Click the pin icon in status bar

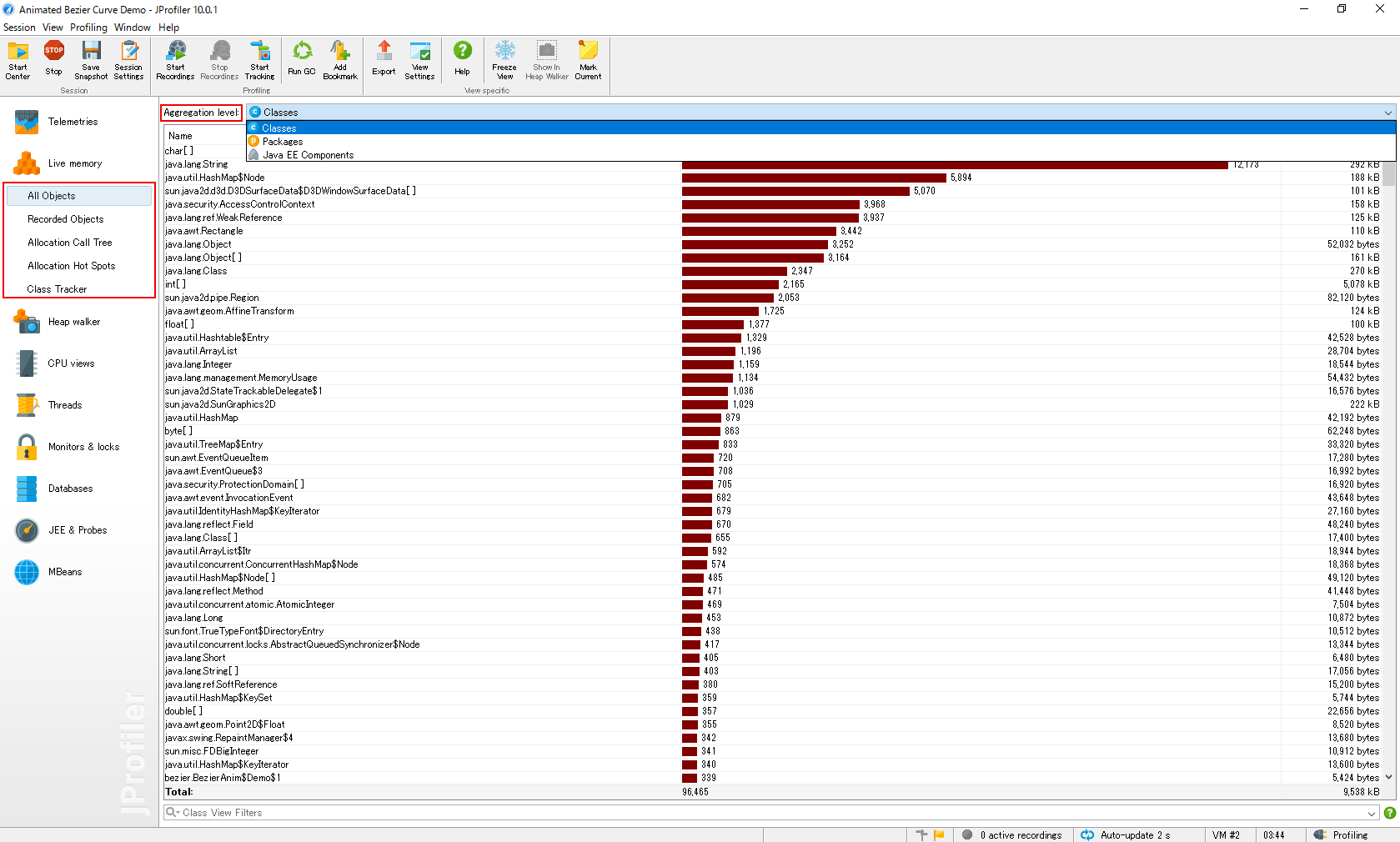(921, 834)
